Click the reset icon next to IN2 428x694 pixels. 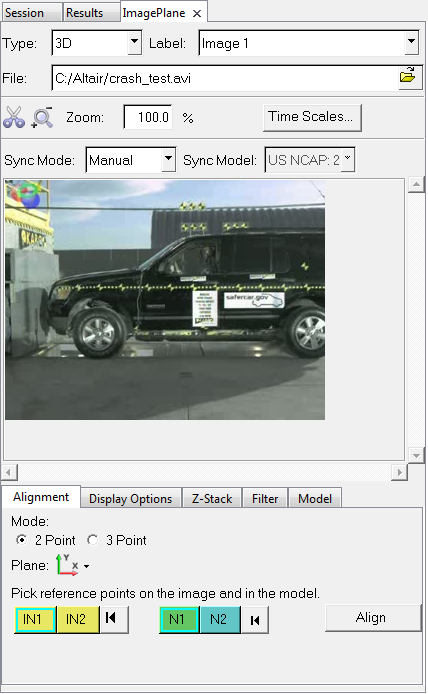(x=111, y=618)
